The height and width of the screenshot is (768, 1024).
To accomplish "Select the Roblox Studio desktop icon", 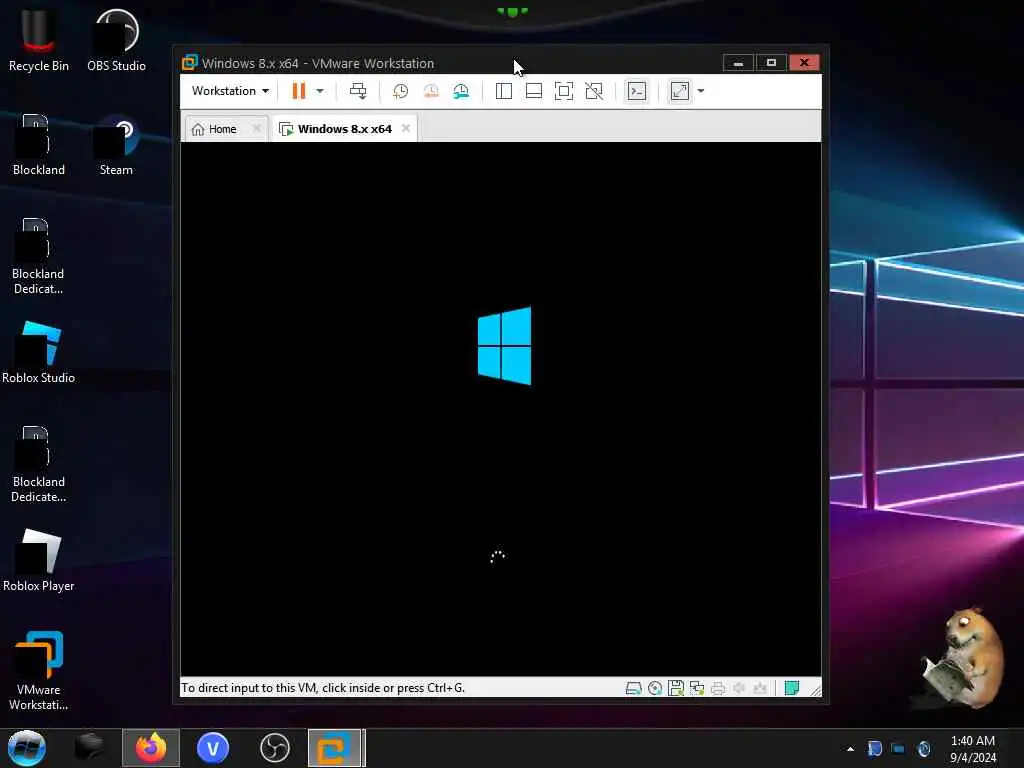I will click(39, 353).
